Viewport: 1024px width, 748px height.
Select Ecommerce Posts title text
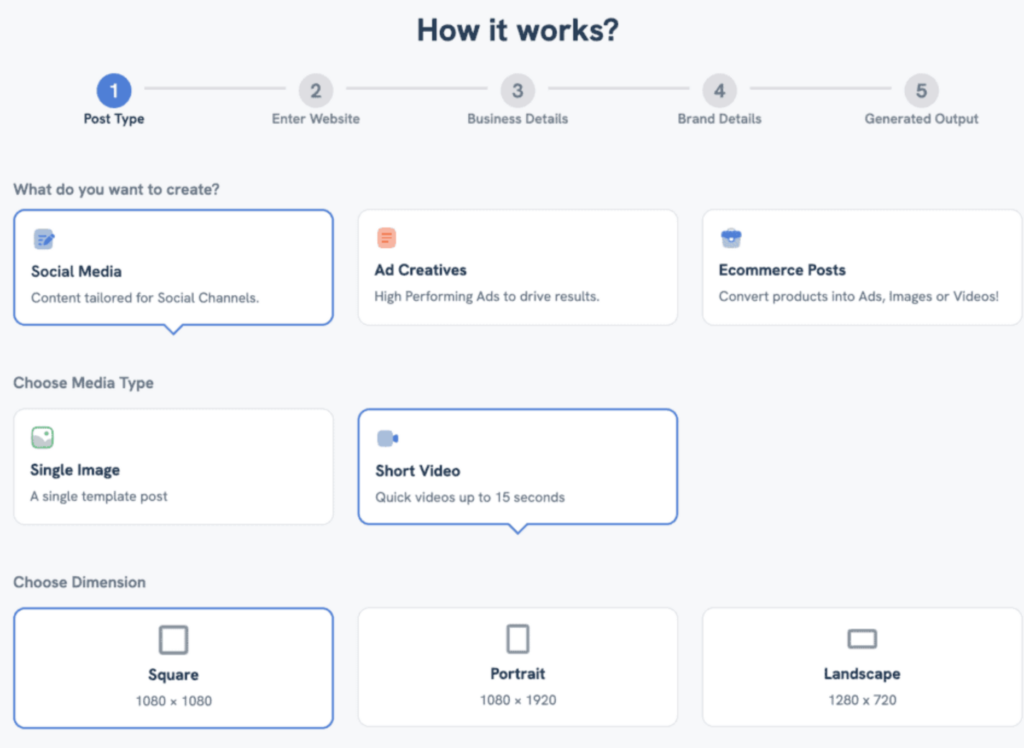(x=782, y=270)
